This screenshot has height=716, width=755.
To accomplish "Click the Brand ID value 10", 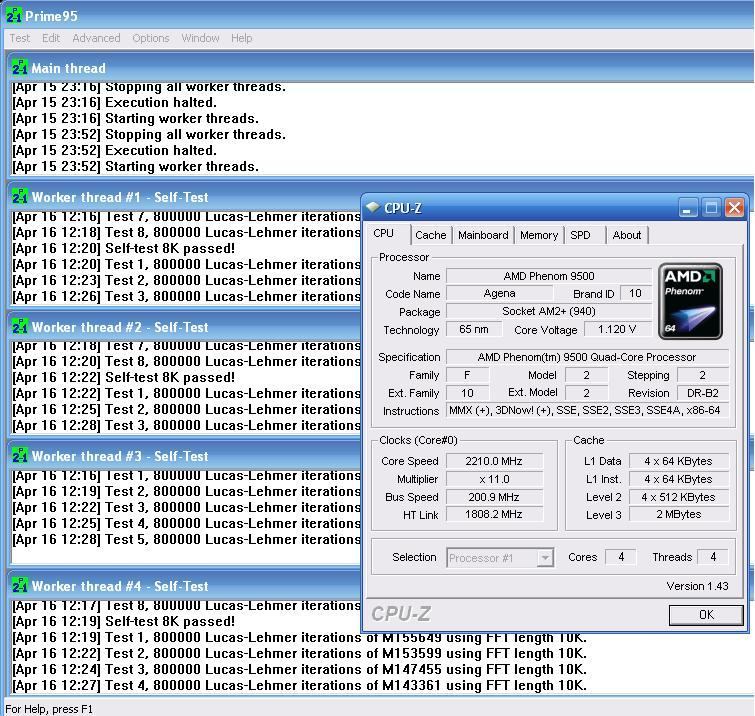I will pos(636,293).
